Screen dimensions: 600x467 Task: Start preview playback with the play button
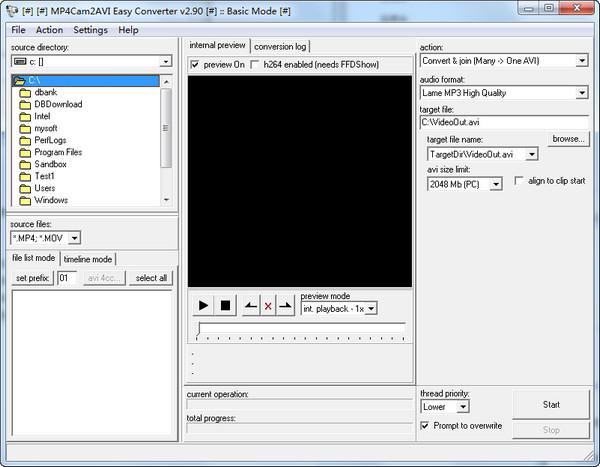pyautogui.click(x=203, y=305)
